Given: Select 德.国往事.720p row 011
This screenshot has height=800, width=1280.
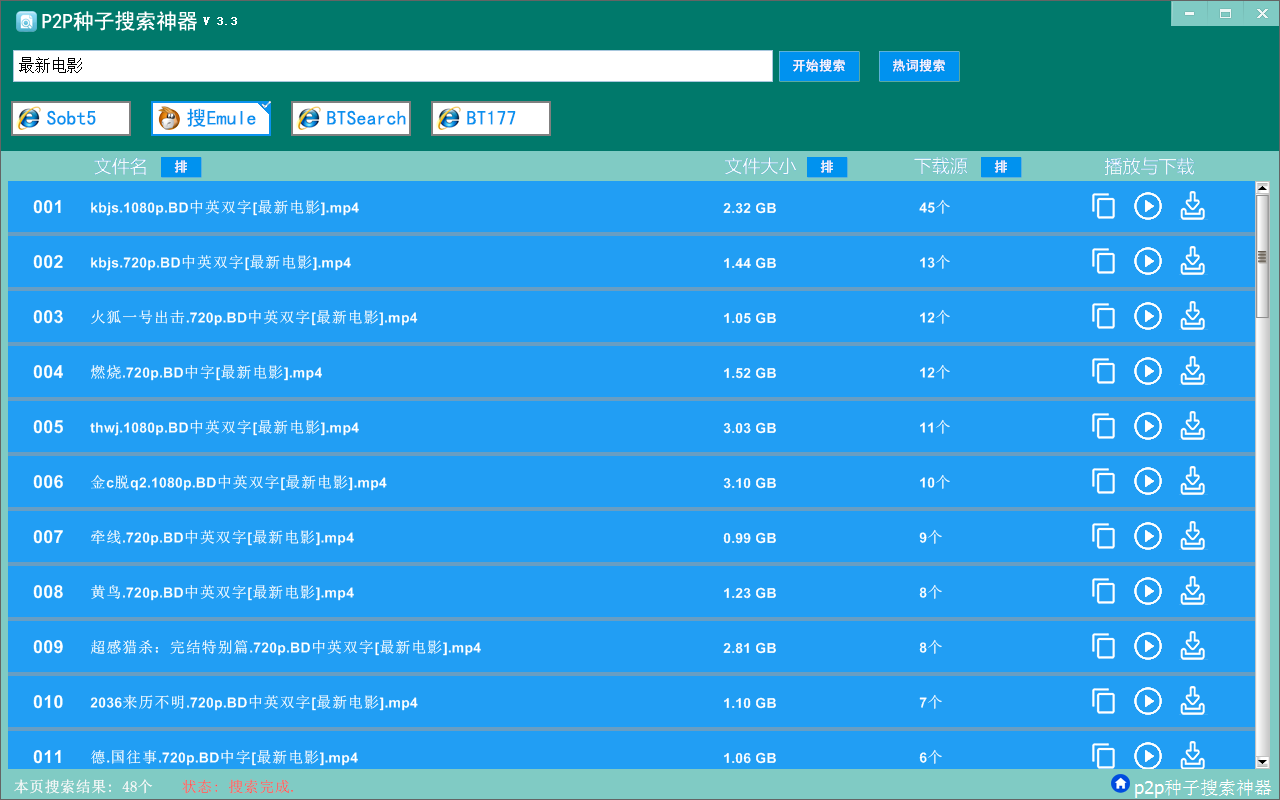Looking at the screenshot, I should (631, 752).
